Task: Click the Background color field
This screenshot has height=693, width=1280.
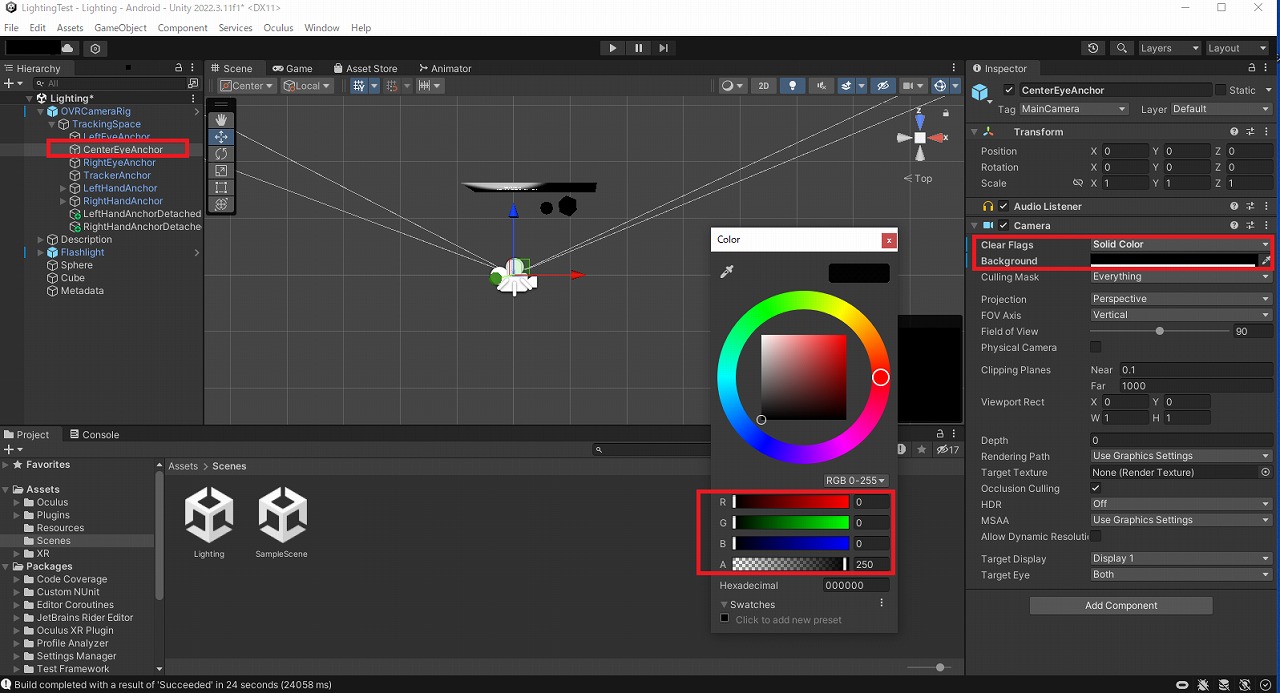Action: [x=1173, y=261]
